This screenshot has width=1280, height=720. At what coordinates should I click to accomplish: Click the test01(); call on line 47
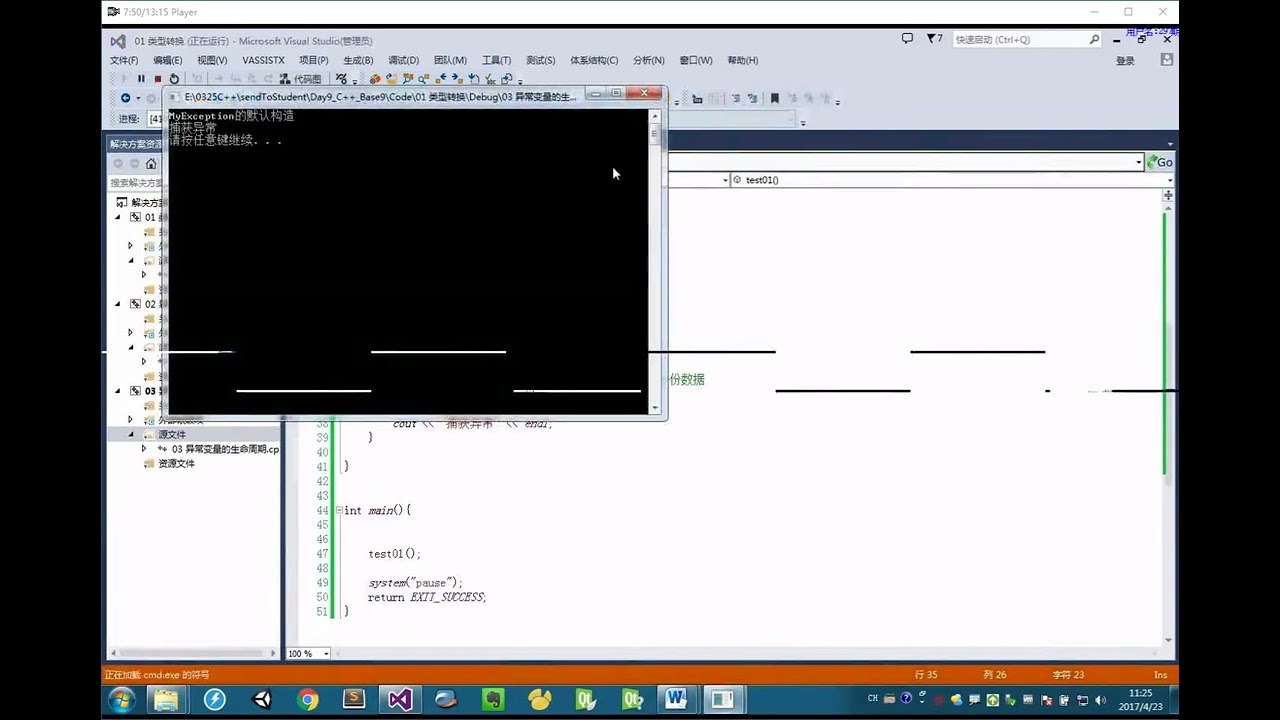coord(394,554)
